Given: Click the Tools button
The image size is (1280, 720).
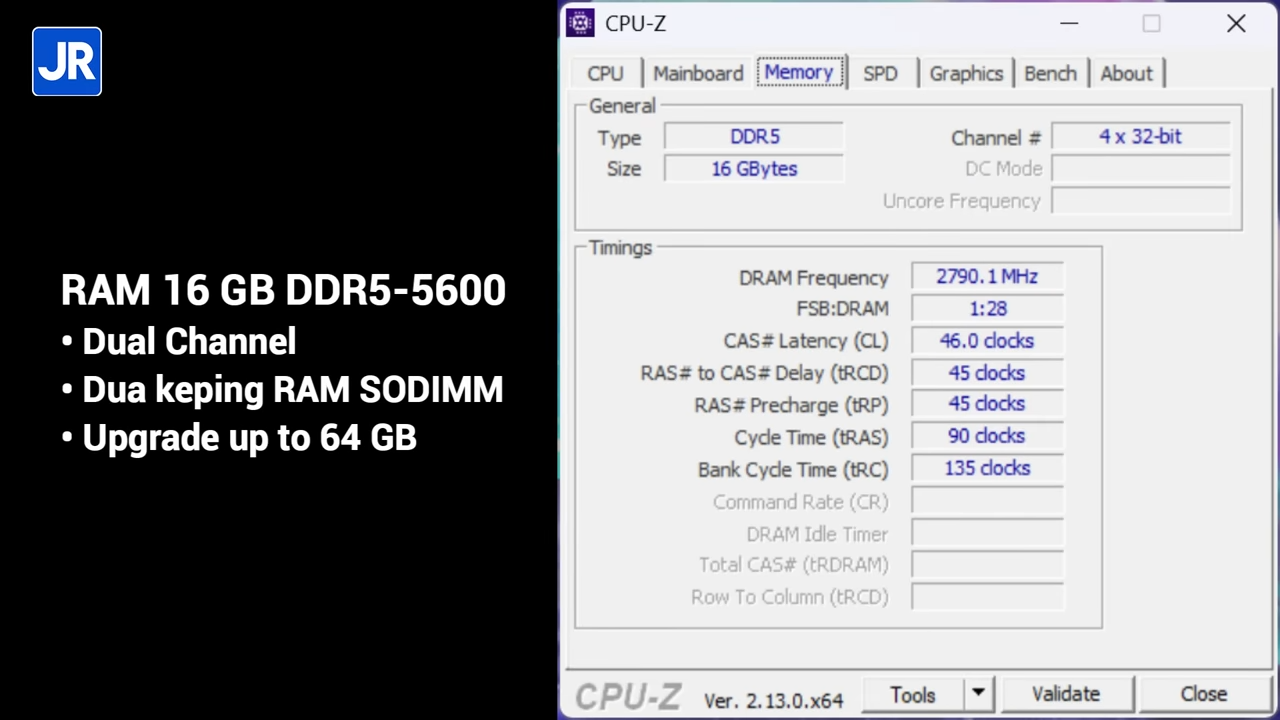Looking at the screenshot, I should (913, 694).
